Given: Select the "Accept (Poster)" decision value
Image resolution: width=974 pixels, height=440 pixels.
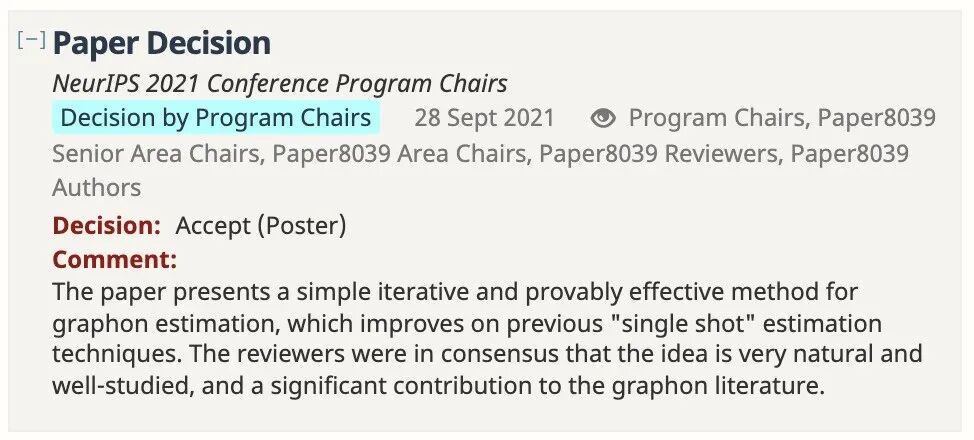Looking at the screenshot, I should [x=261, y=226].
